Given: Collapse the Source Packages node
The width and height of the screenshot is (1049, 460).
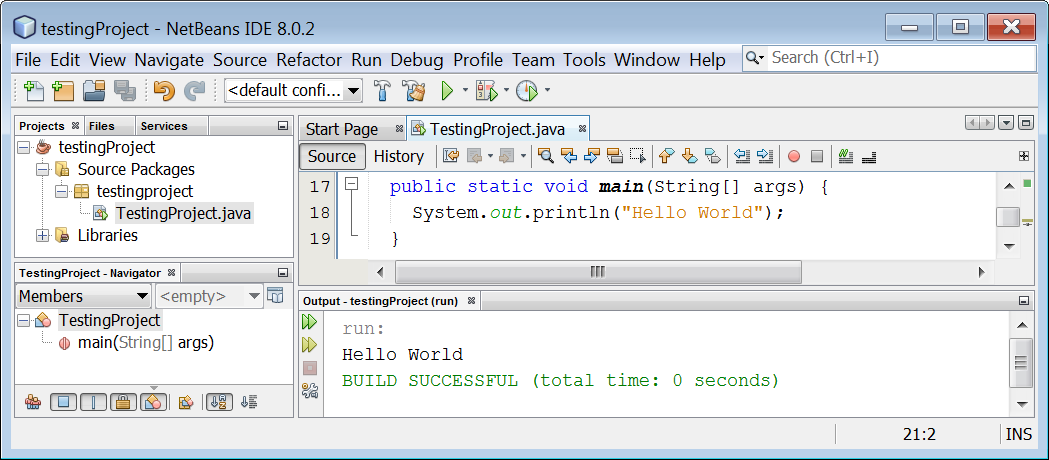Looking at the screenshot, I should (x=43, y=169).
